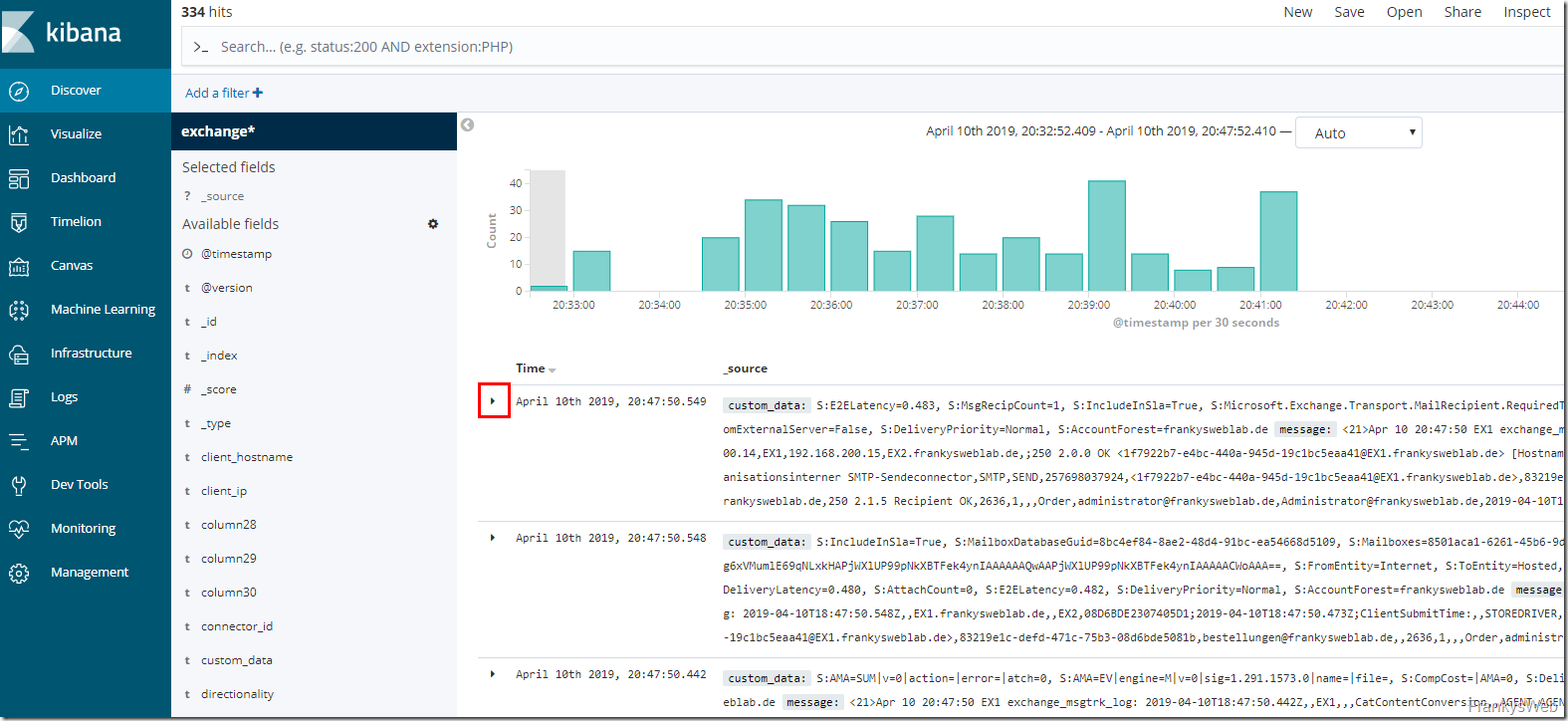This screenshot has width=1568, height=721.
Task: Click the Visualize chart icon
Action: (19, 134)
